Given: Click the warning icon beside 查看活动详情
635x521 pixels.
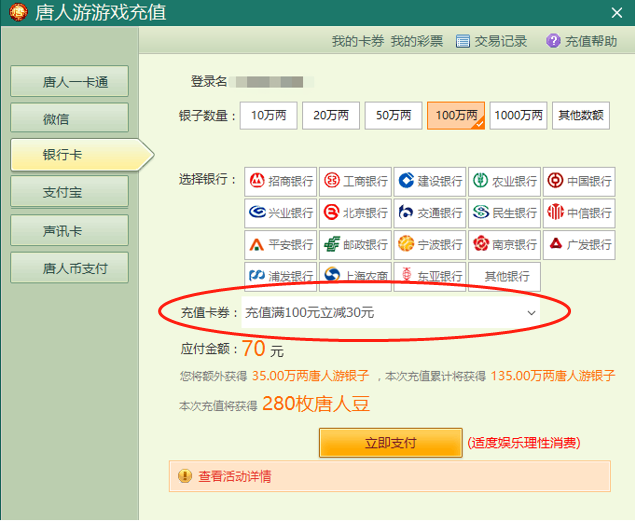Looking at the screenshot, I should click(x=184, y=476).
